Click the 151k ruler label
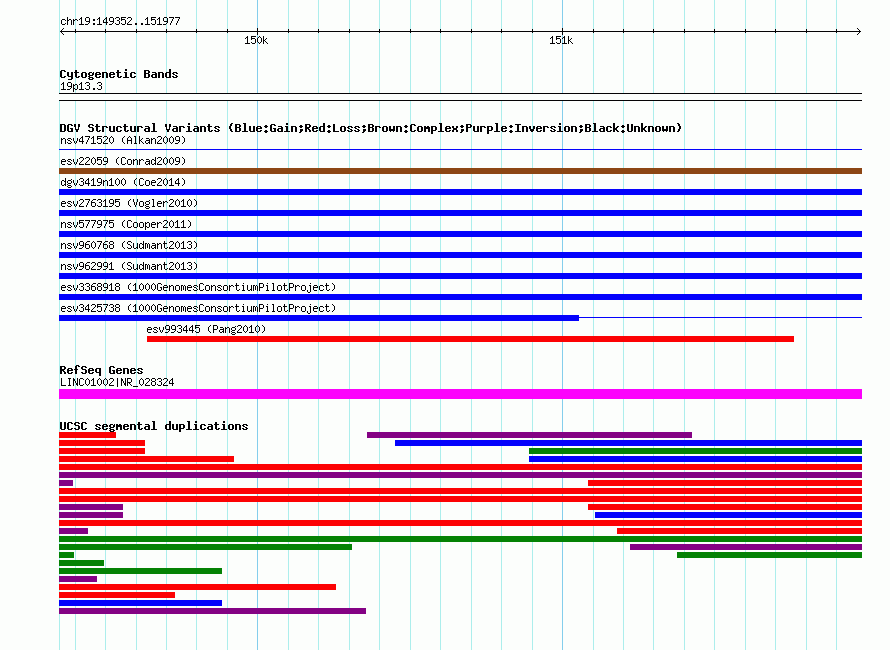This screenshot has height=650, width=890. pos(561,40)
